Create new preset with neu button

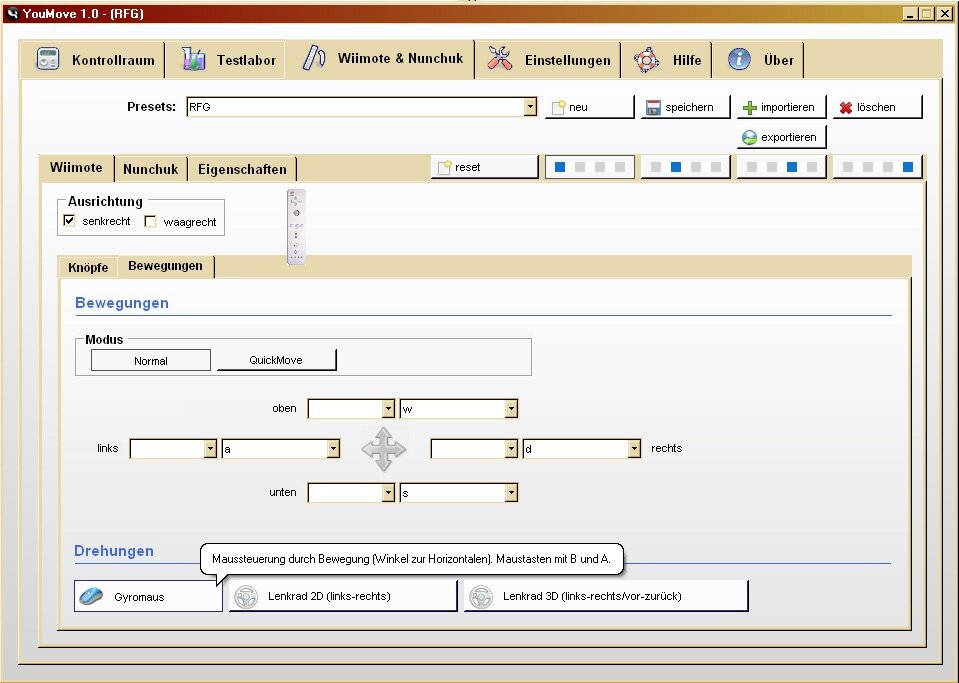point(589,107)
